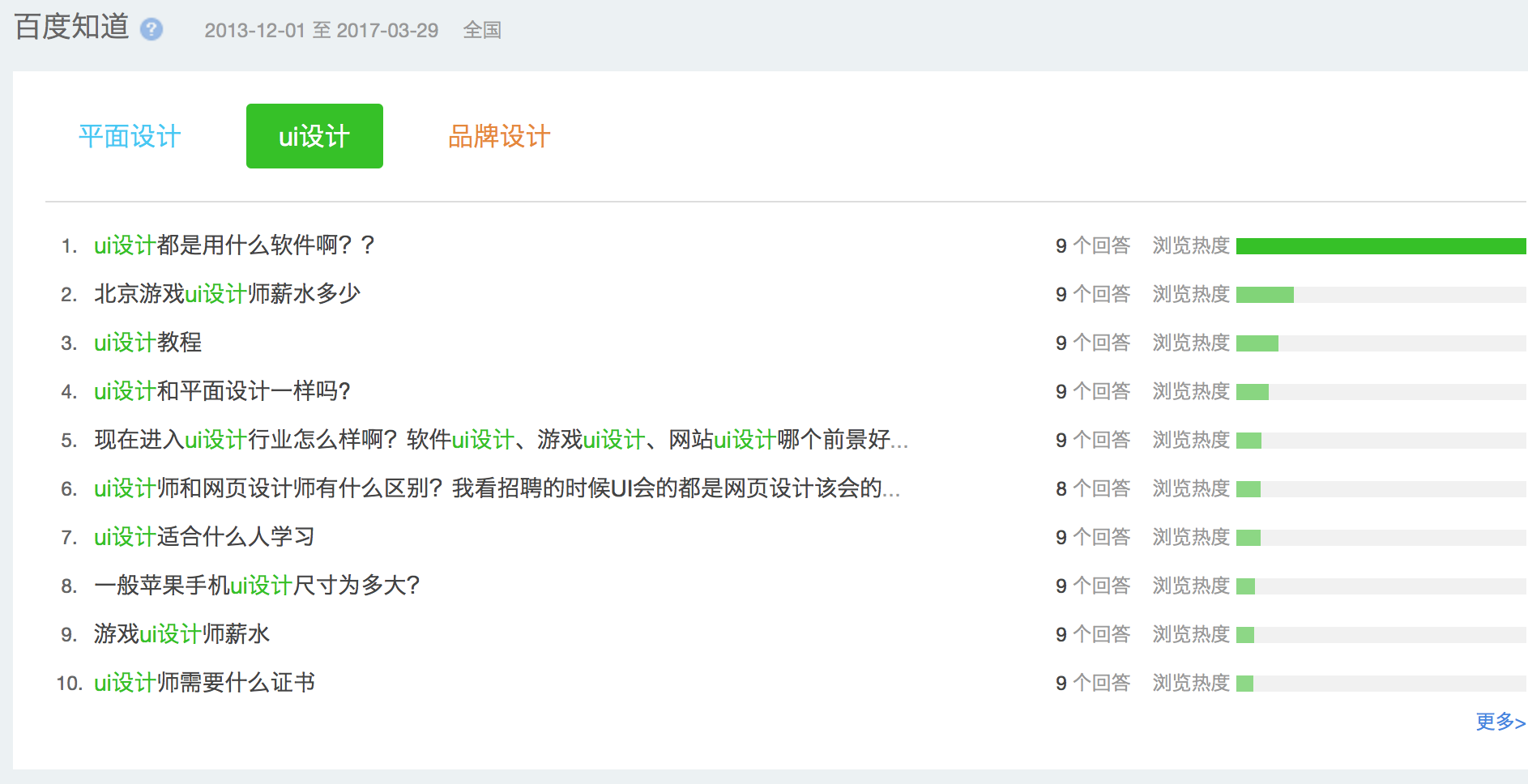
Task: Click ui设计师需要什么证书 link
Action: click(x=204, y=683)
